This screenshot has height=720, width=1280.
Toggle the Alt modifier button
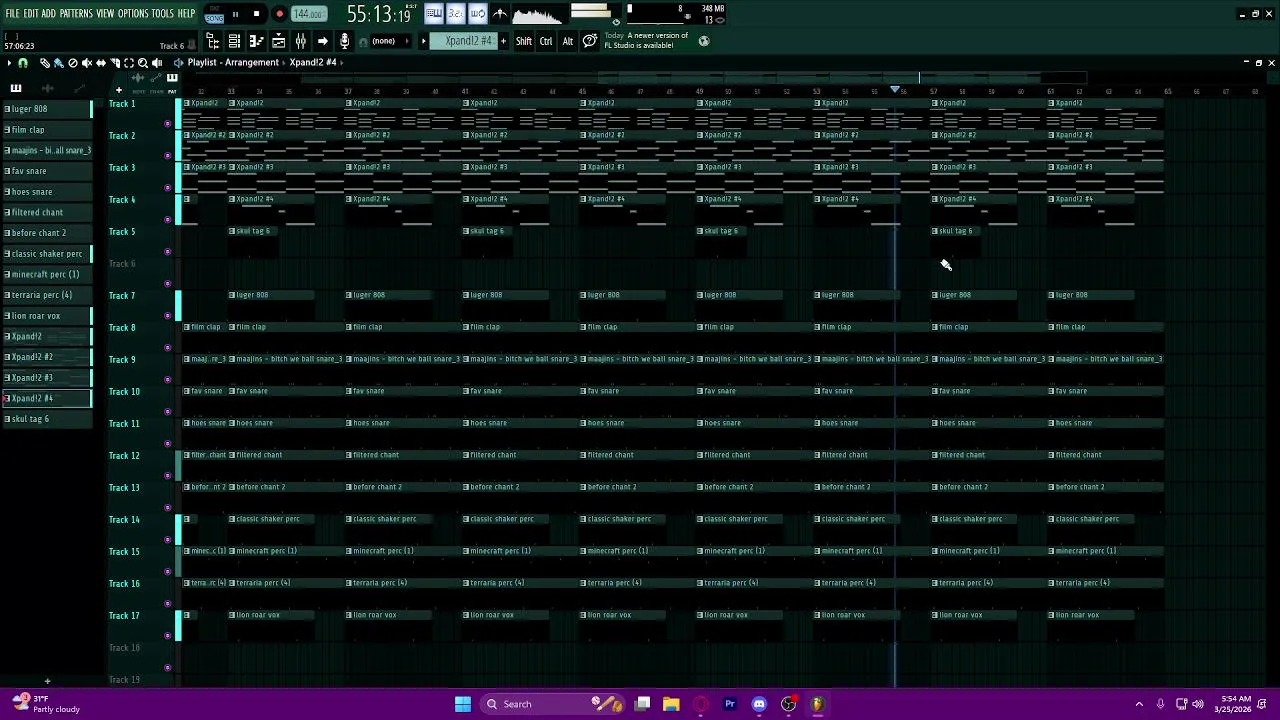click(567, 41)
